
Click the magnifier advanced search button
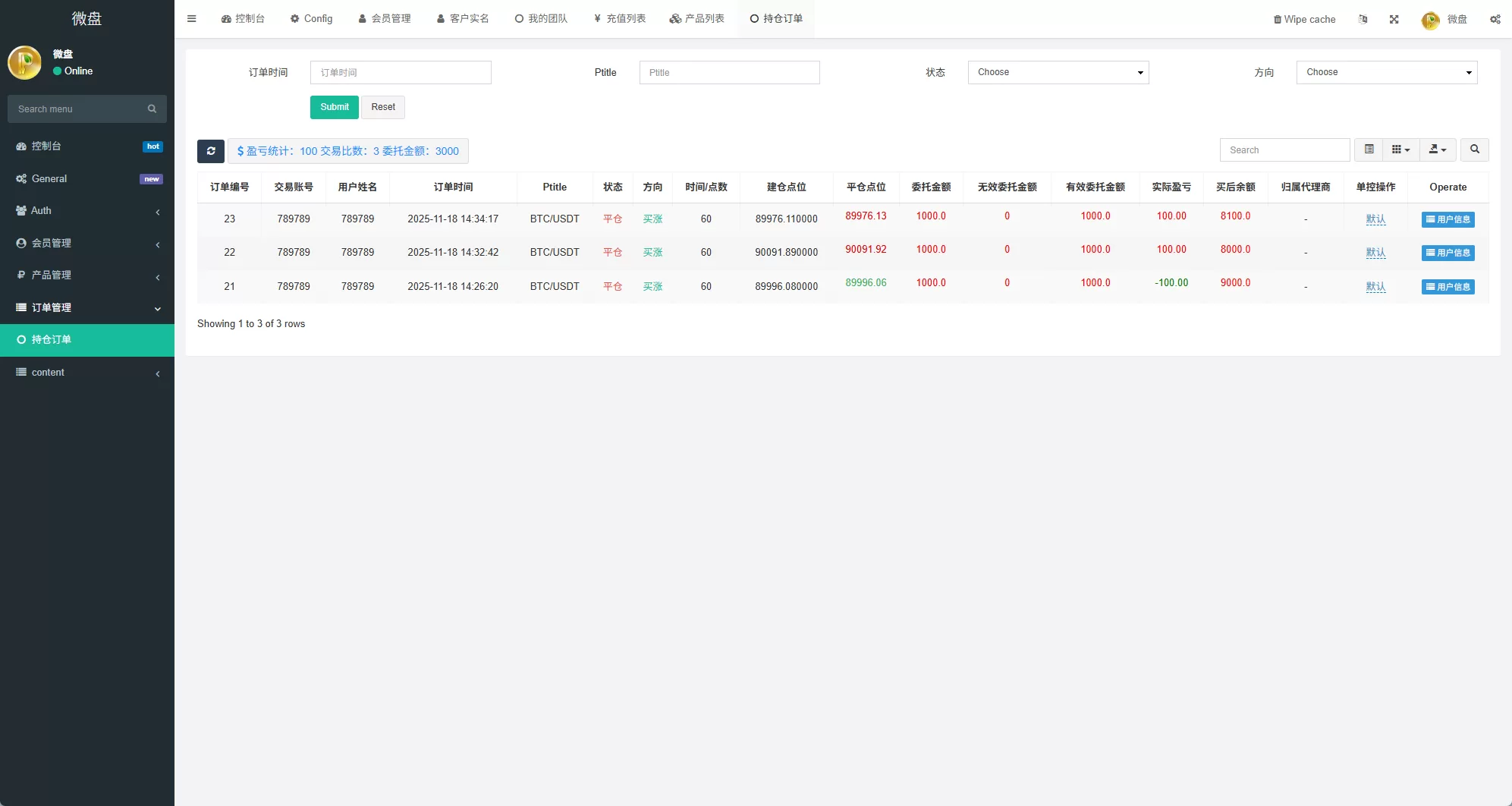1474,150
